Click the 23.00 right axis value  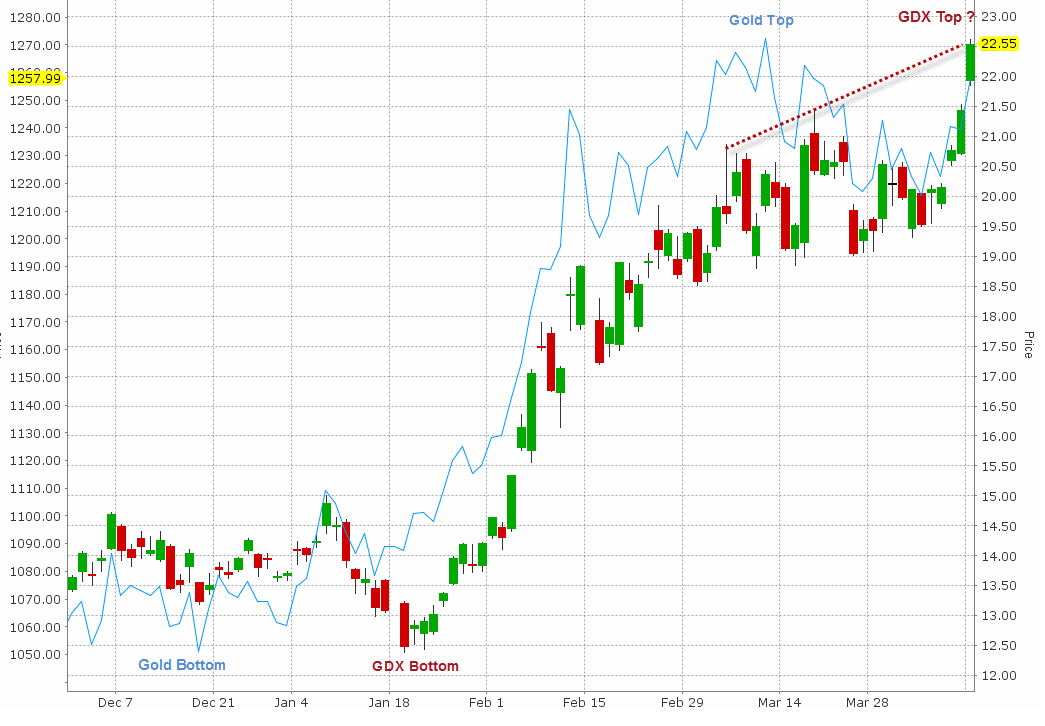(999, 17)
